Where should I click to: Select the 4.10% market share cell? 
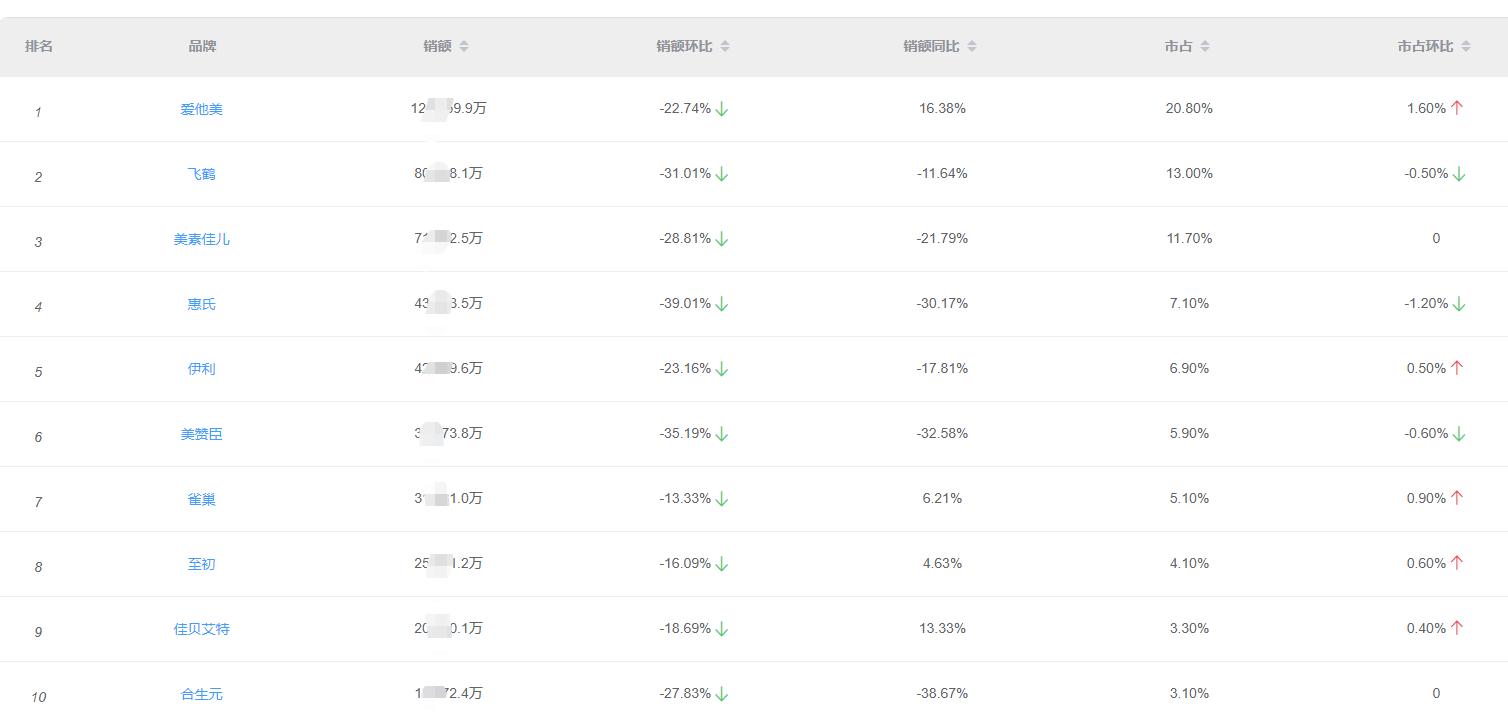tap(1189, 563)
